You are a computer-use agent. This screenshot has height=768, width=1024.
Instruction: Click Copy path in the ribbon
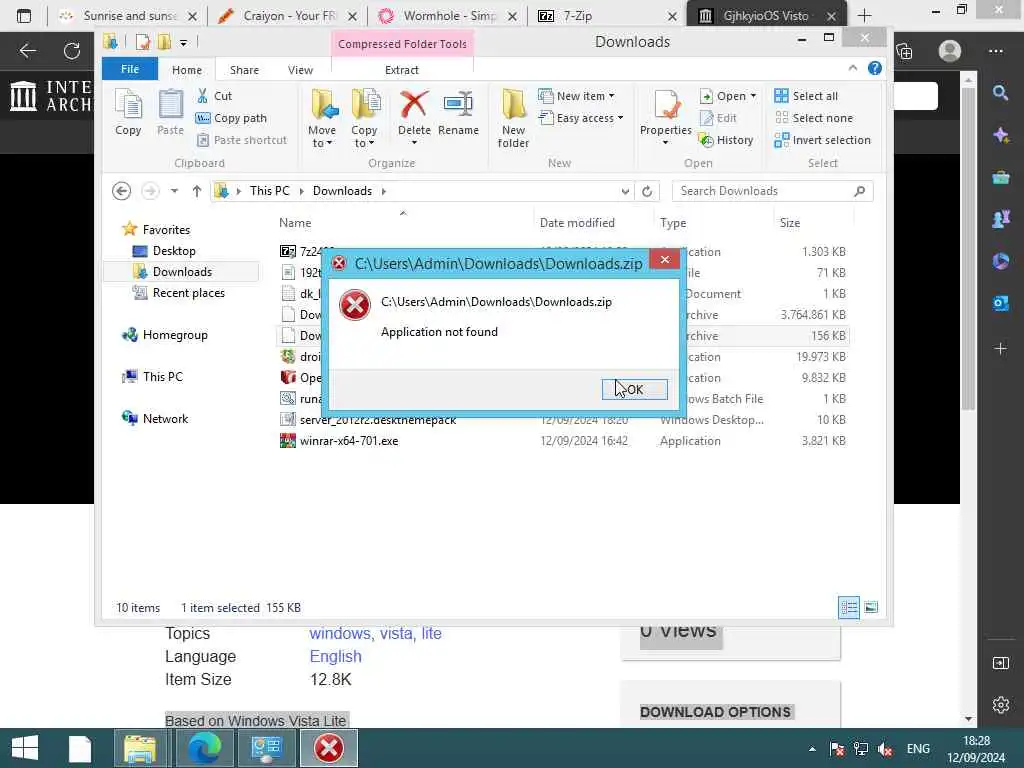[231, 118]
